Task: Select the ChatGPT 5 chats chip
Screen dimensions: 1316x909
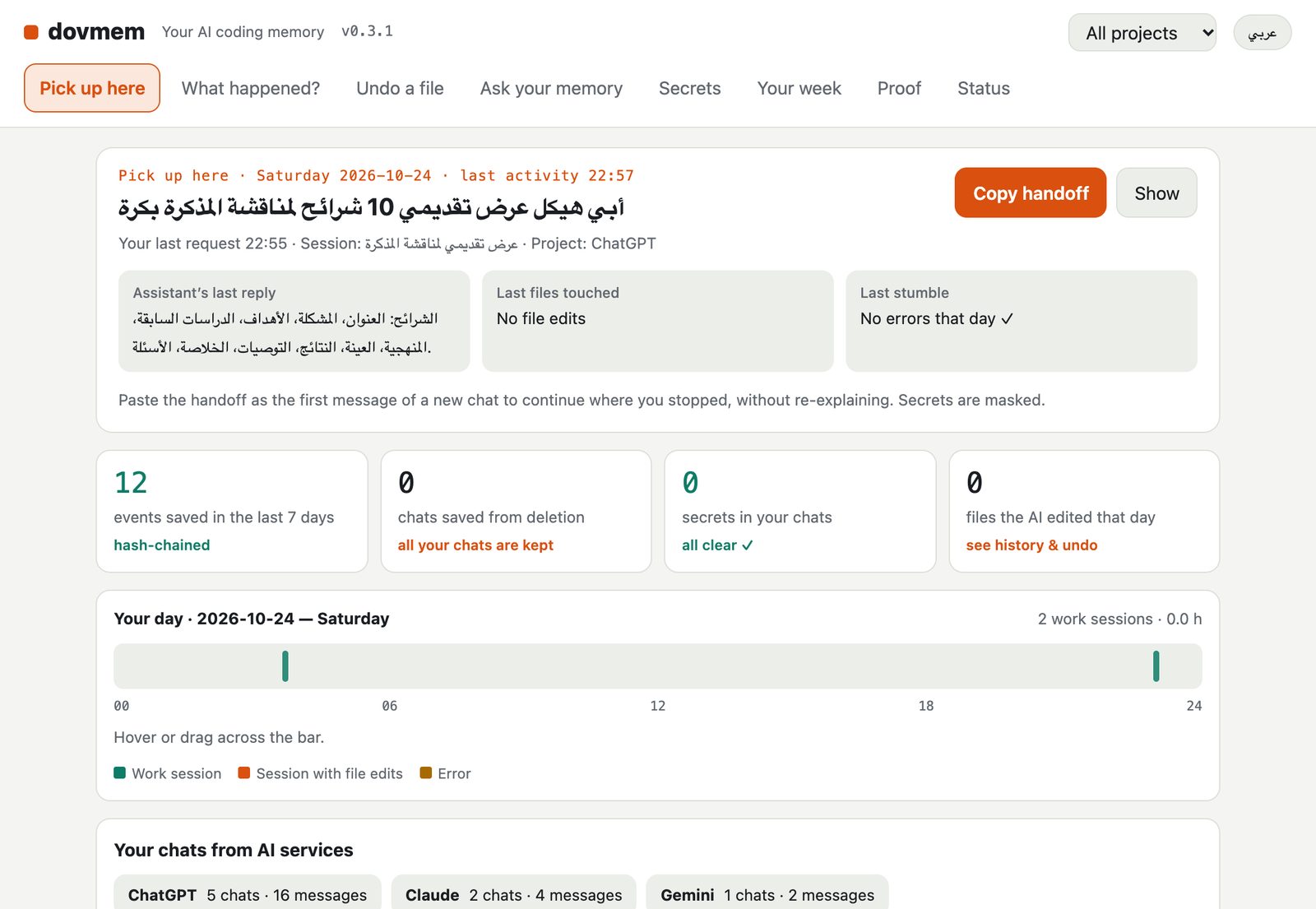Action: [248, 894]
